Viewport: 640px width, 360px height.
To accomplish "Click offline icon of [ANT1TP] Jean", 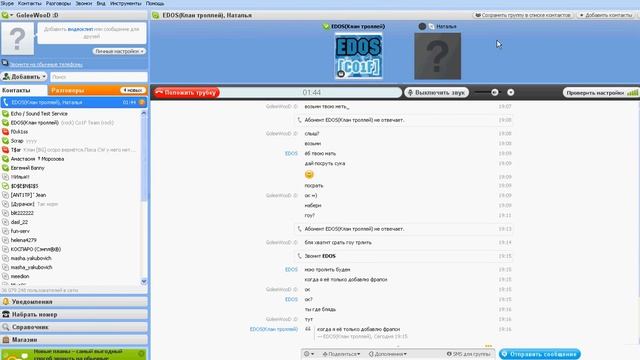I will pyautogui.click(x=5, y=195).
